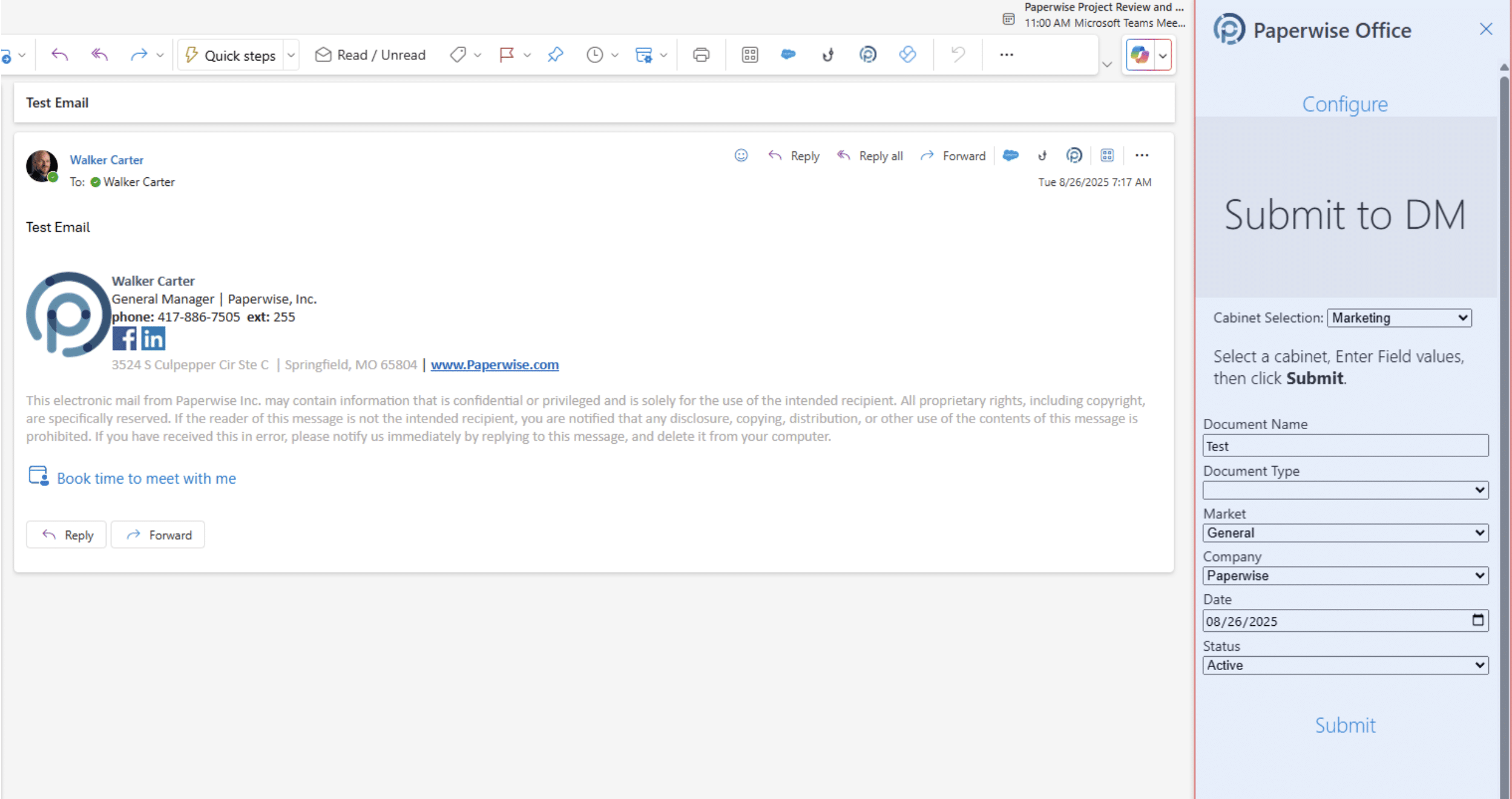Open the LinkedIn icon in the signature

click(153, 339)
